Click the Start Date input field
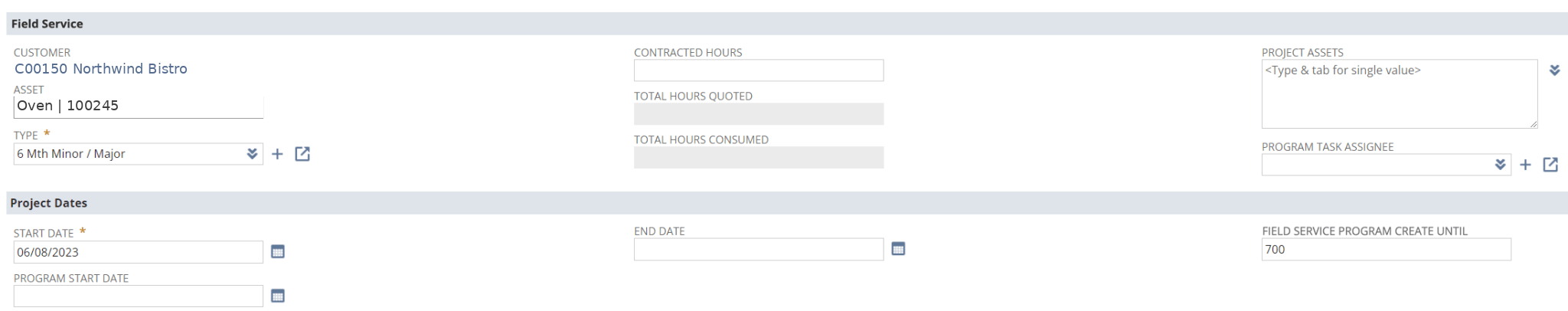This screenshot has width=1568, height=311. click(138, 252)
